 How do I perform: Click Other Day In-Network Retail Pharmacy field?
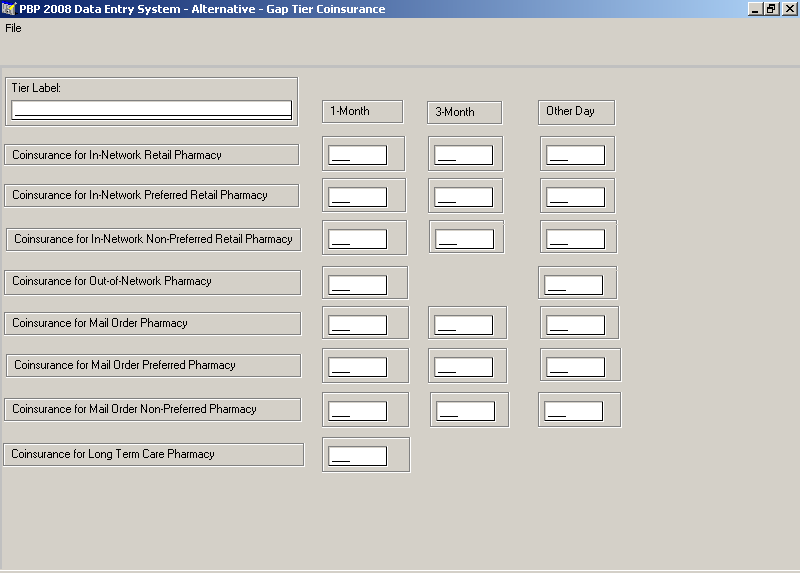575,155
